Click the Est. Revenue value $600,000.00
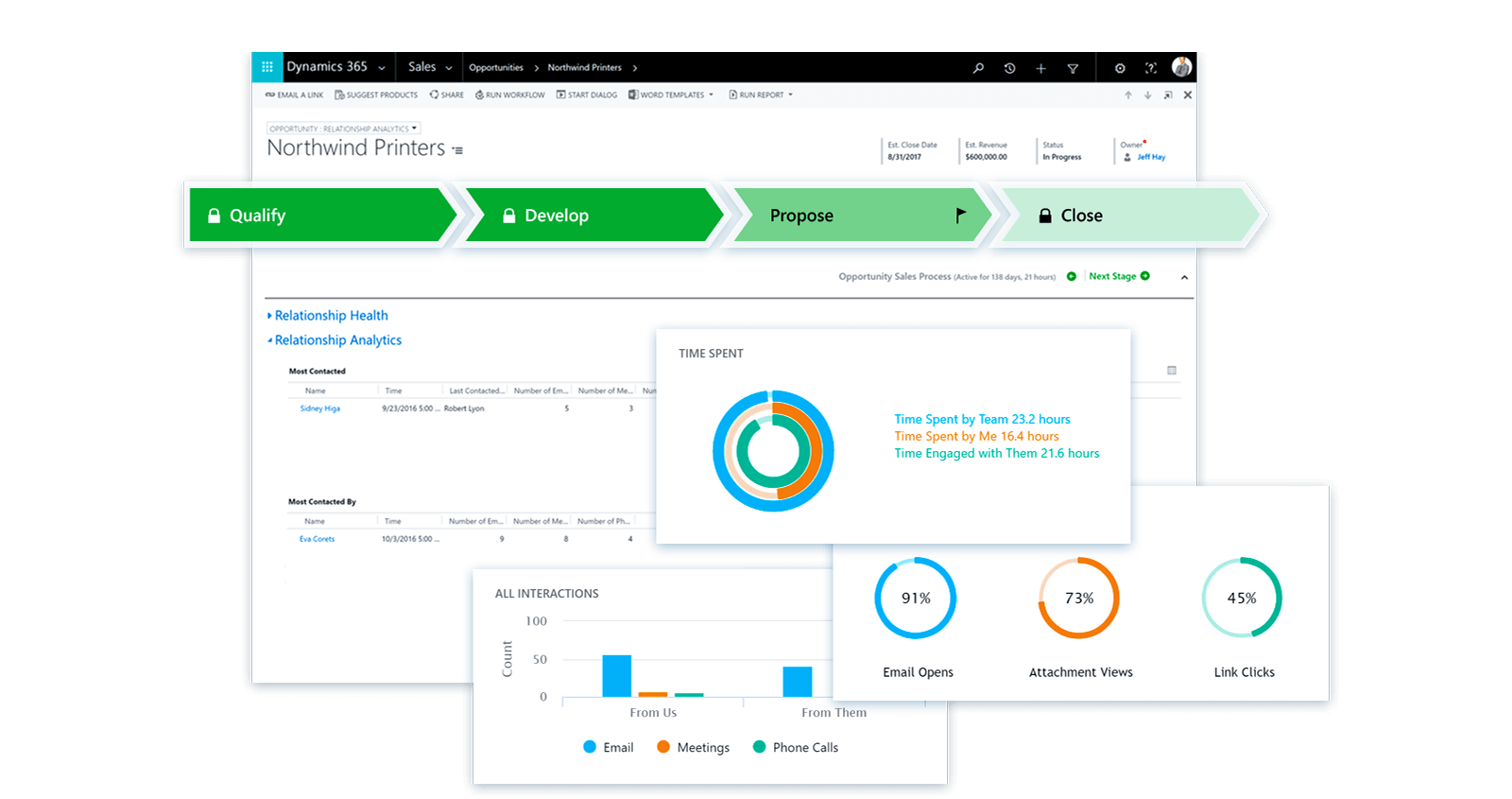This screenshot has height=799, width=1512. click(x=987, y=157)
